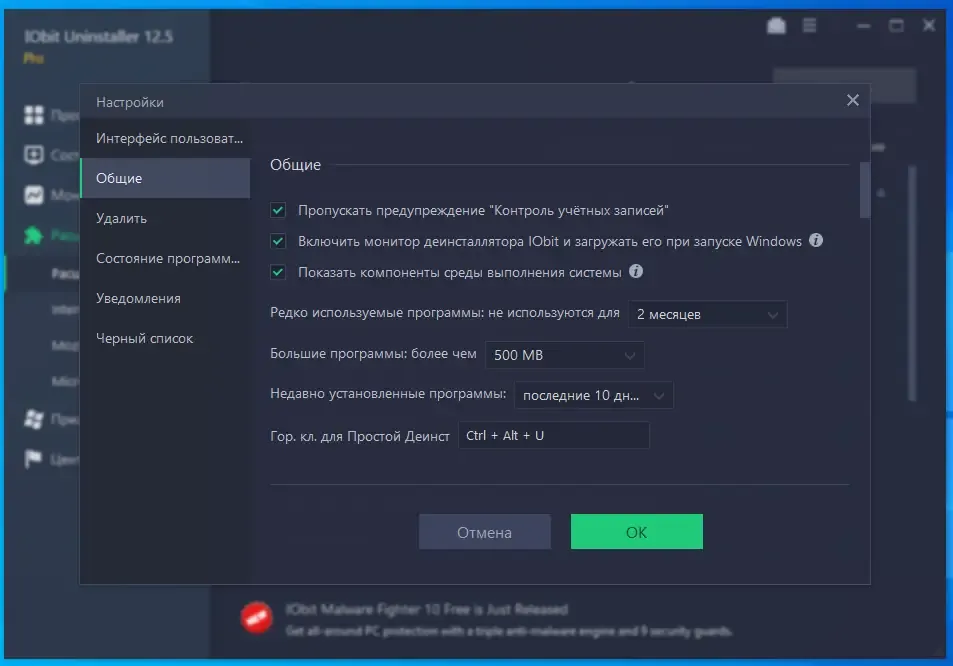Toggle "Показать компоненты среды выполнения" checkbox
Viewport: 953px width, 666px height.
click(x=278, y=272)
